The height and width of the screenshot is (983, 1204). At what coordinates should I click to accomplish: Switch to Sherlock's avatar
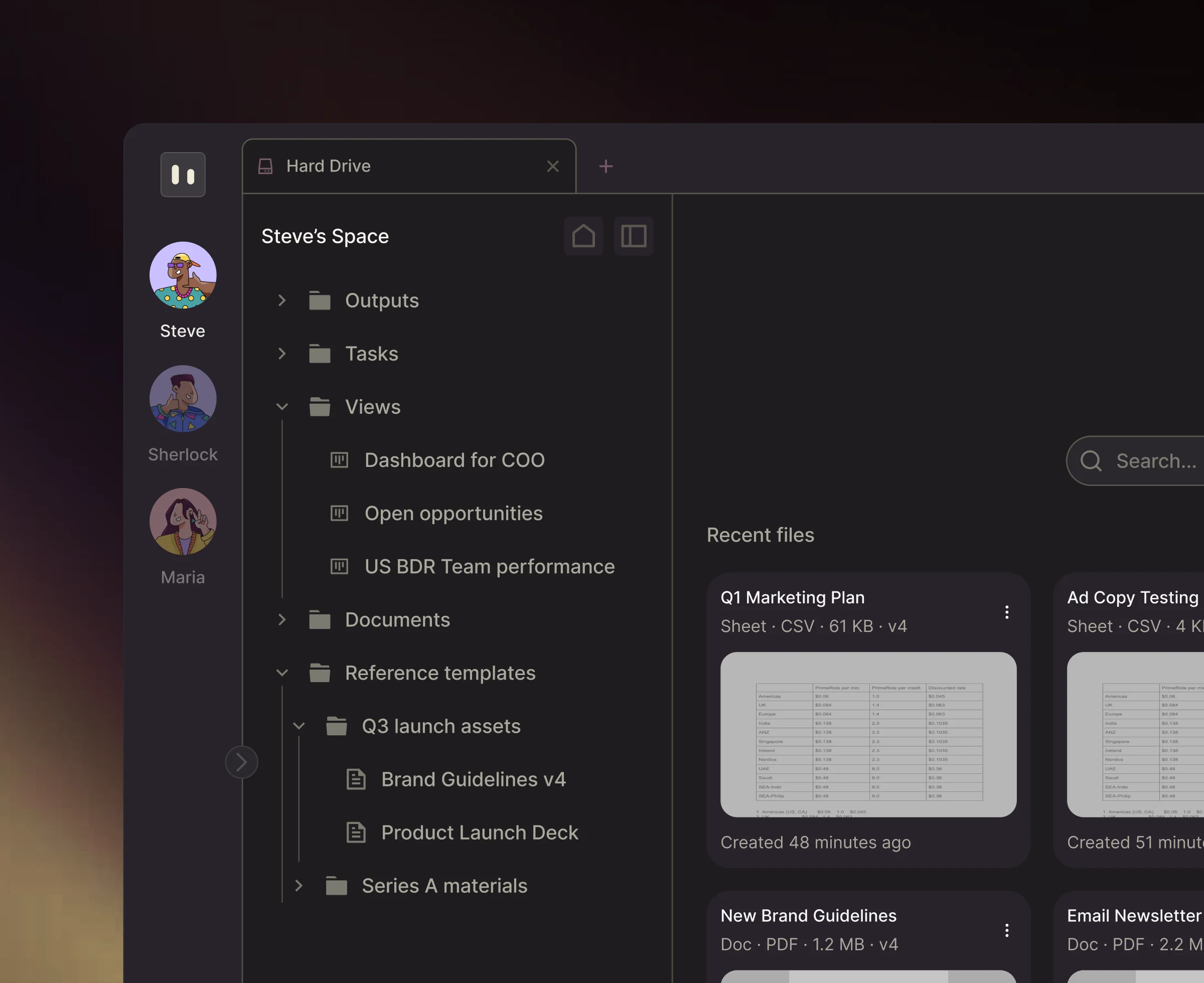click(182, 399)
